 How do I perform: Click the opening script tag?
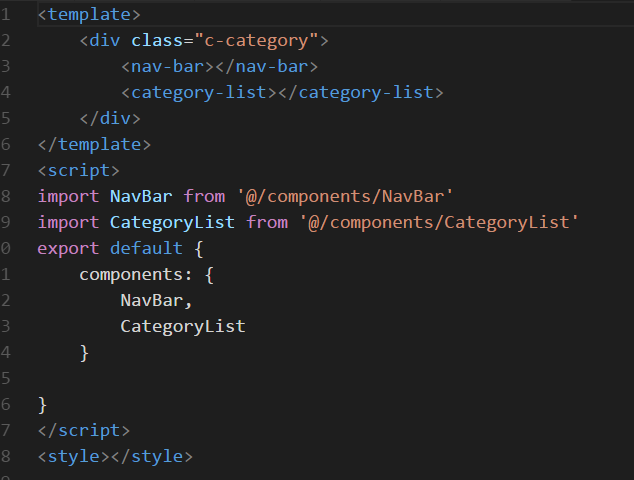[78, 170]
